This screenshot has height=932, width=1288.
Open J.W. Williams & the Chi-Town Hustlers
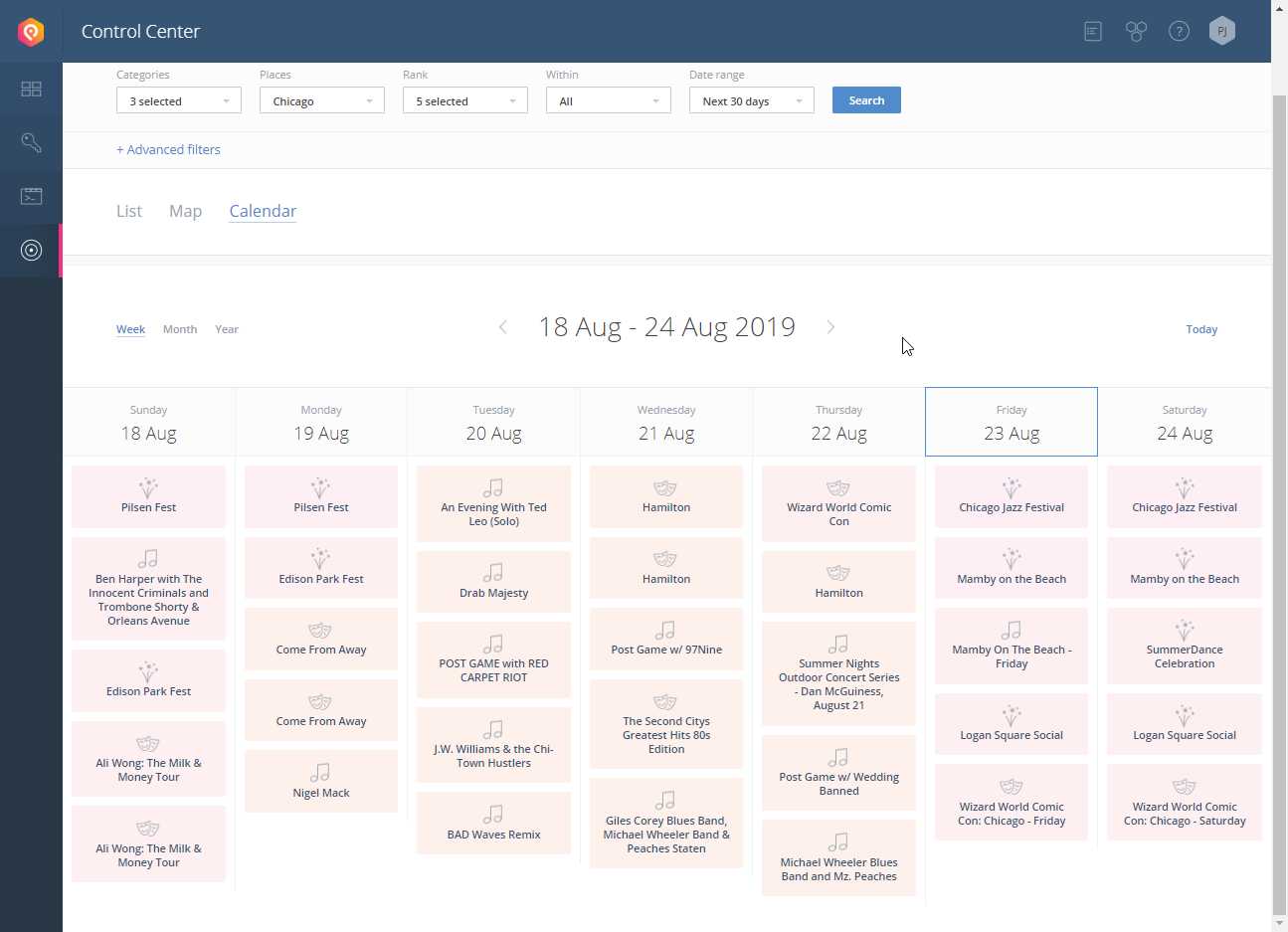point(494,745)
